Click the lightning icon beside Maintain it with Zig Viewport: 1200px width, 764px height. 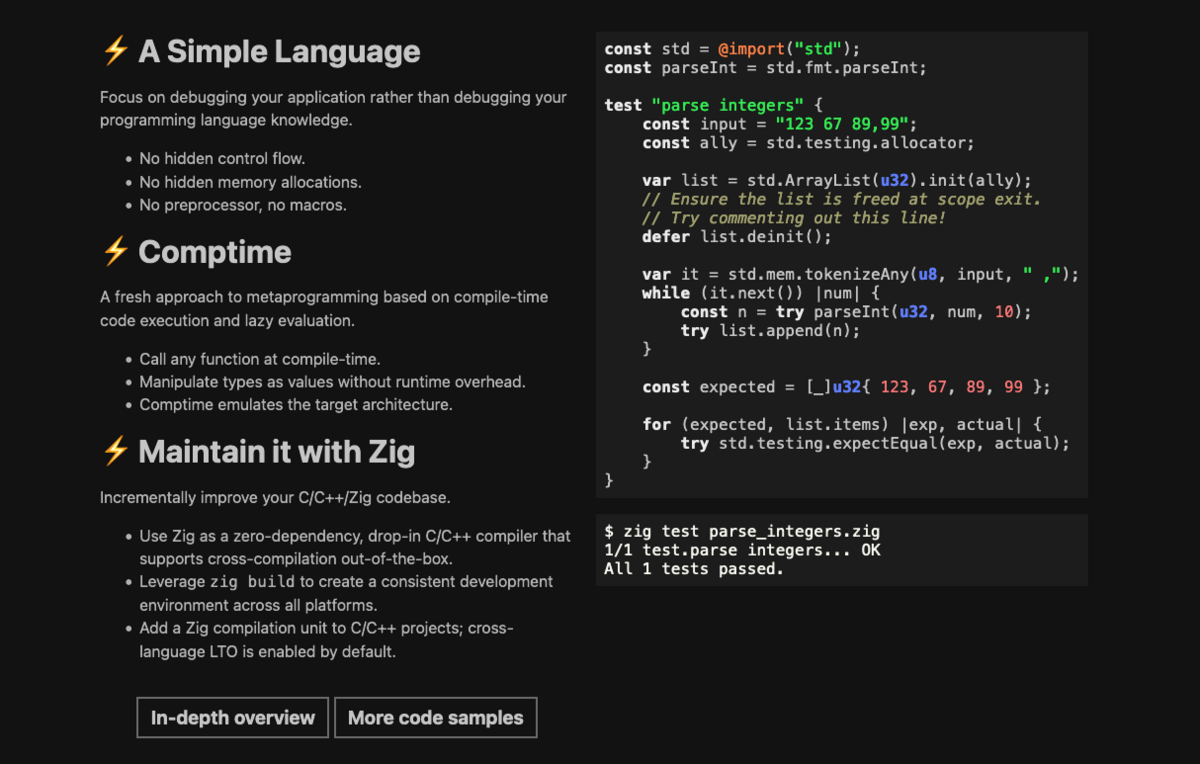tap(115, 451)
